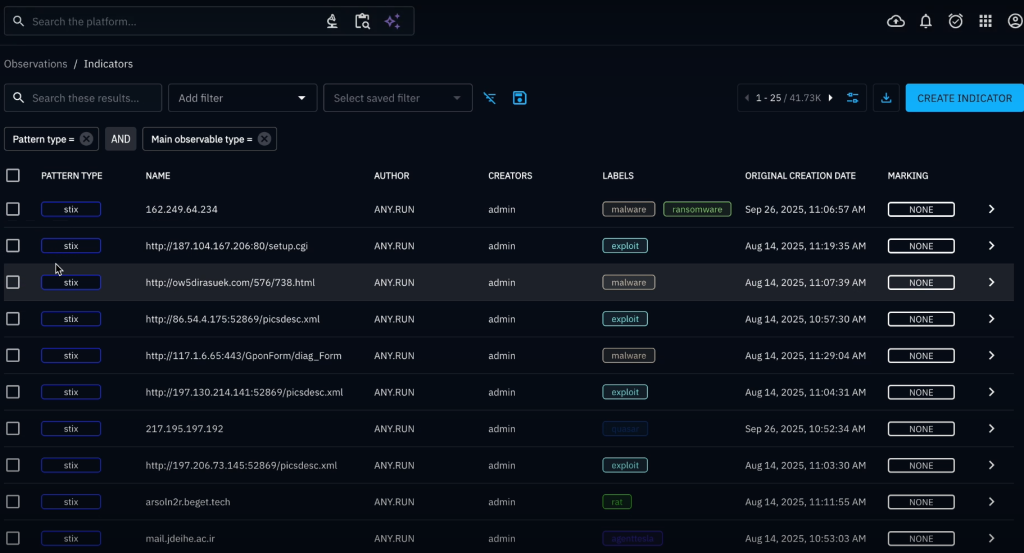
Task: Open row arrow for 197.206.73.145 indicator
Action: pyautogui.click(x=991, y=466)
